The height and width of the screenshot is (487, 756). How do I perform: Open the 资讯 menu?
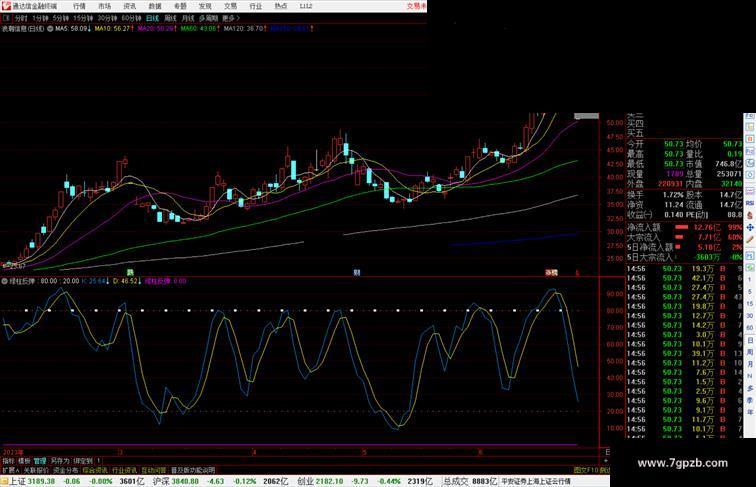[x=129, y=6]
